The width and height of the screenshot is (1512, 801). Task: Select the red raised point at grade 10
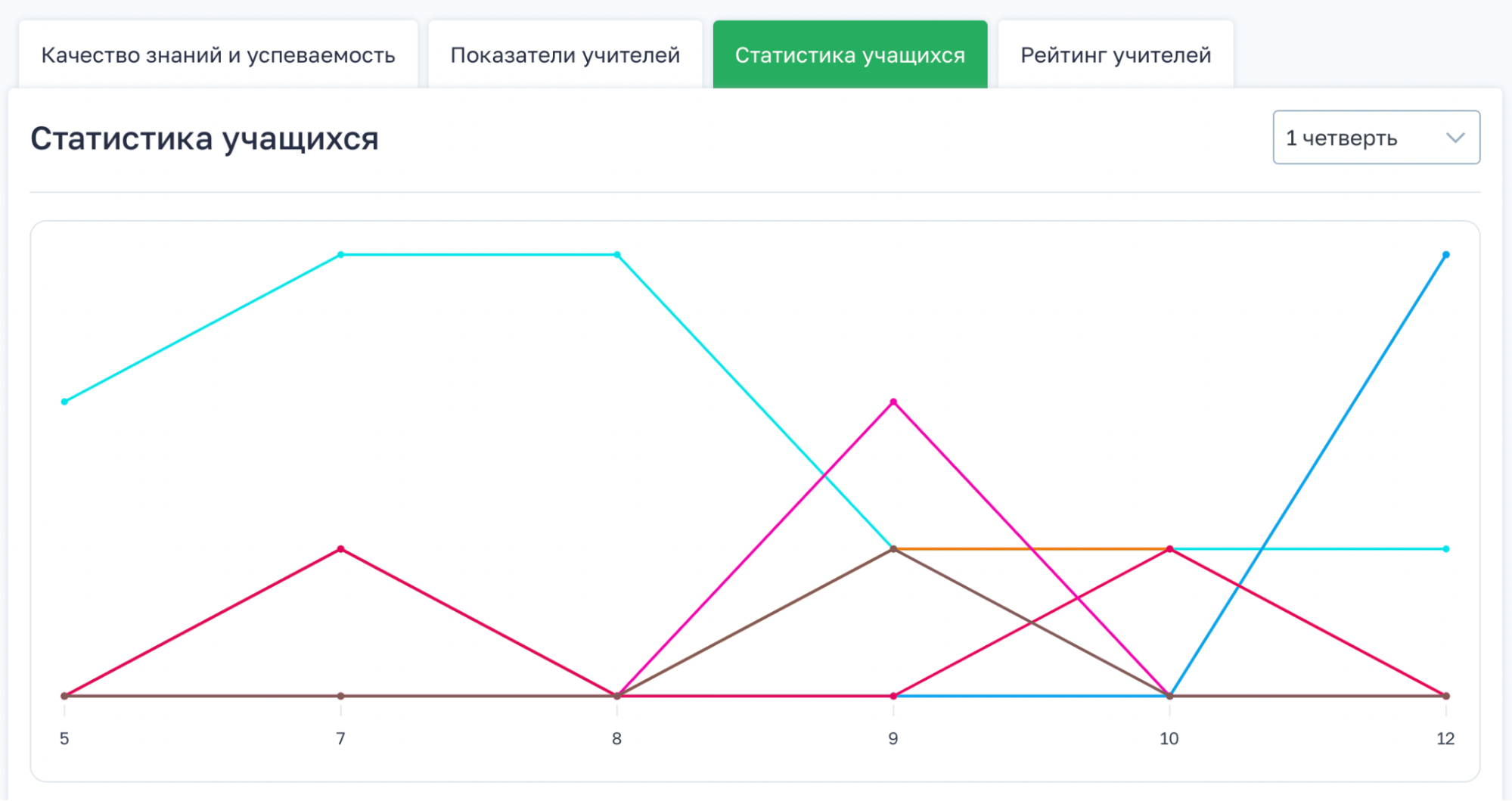(x=1169, y=549)
